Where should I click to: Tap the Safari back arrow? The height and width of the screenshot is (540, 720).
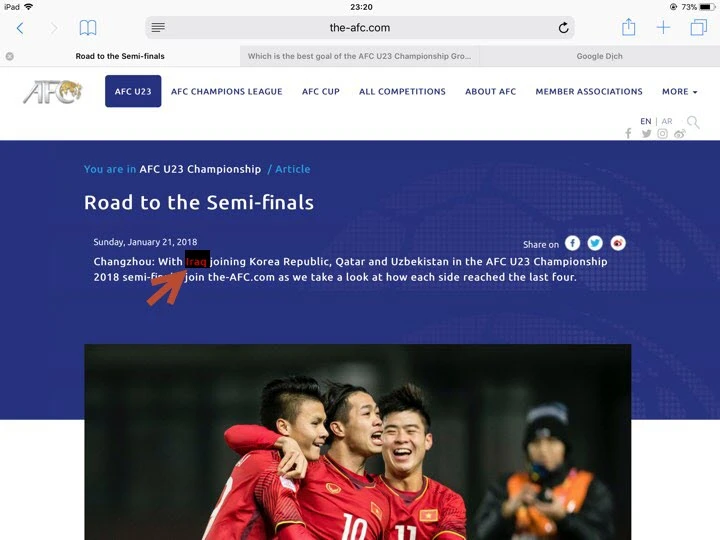point(20,28)
